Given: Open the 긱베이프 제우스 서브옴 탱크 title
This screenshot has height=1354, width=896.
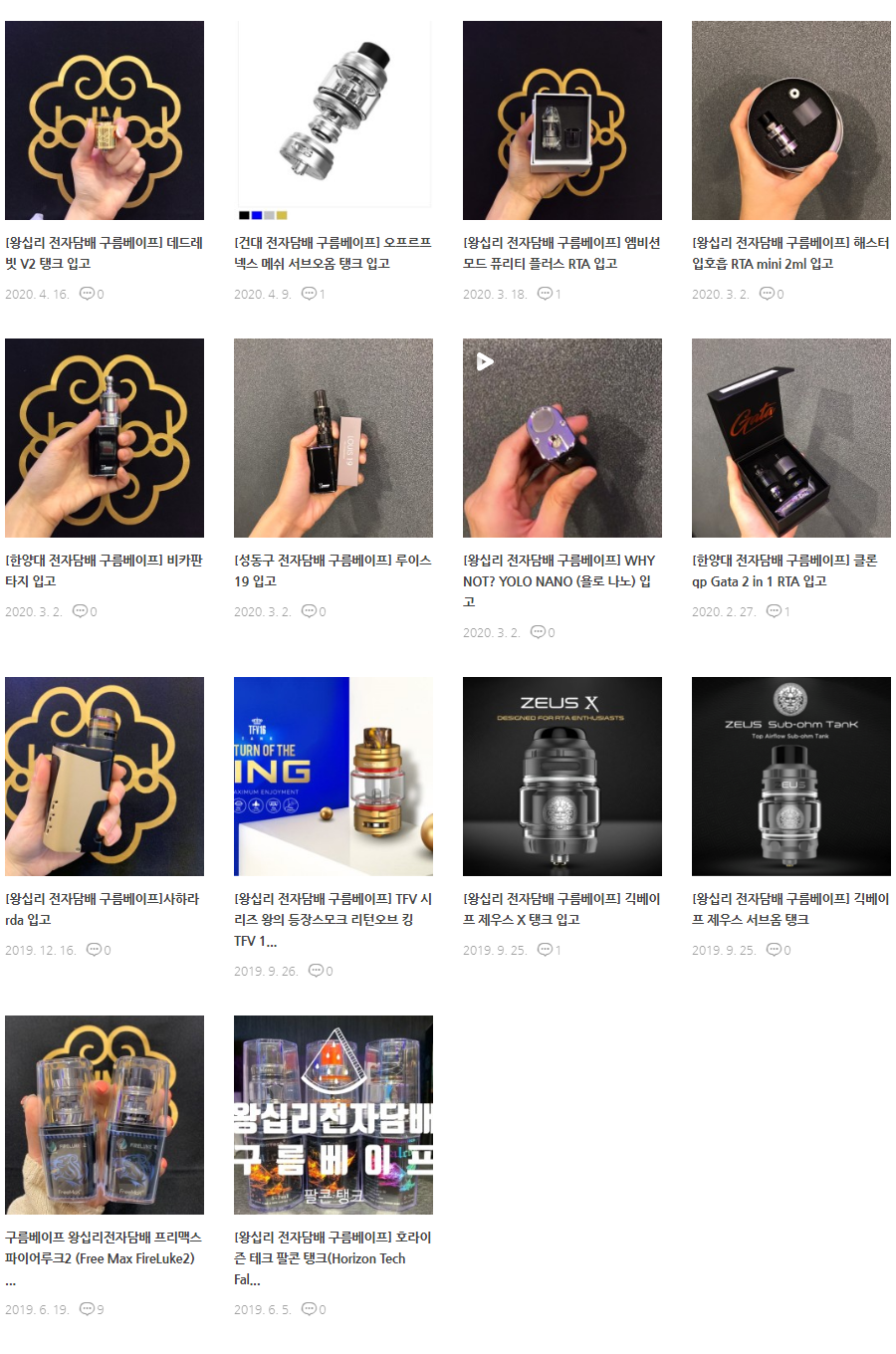Looking at the screenshot, I should (790, 909).
